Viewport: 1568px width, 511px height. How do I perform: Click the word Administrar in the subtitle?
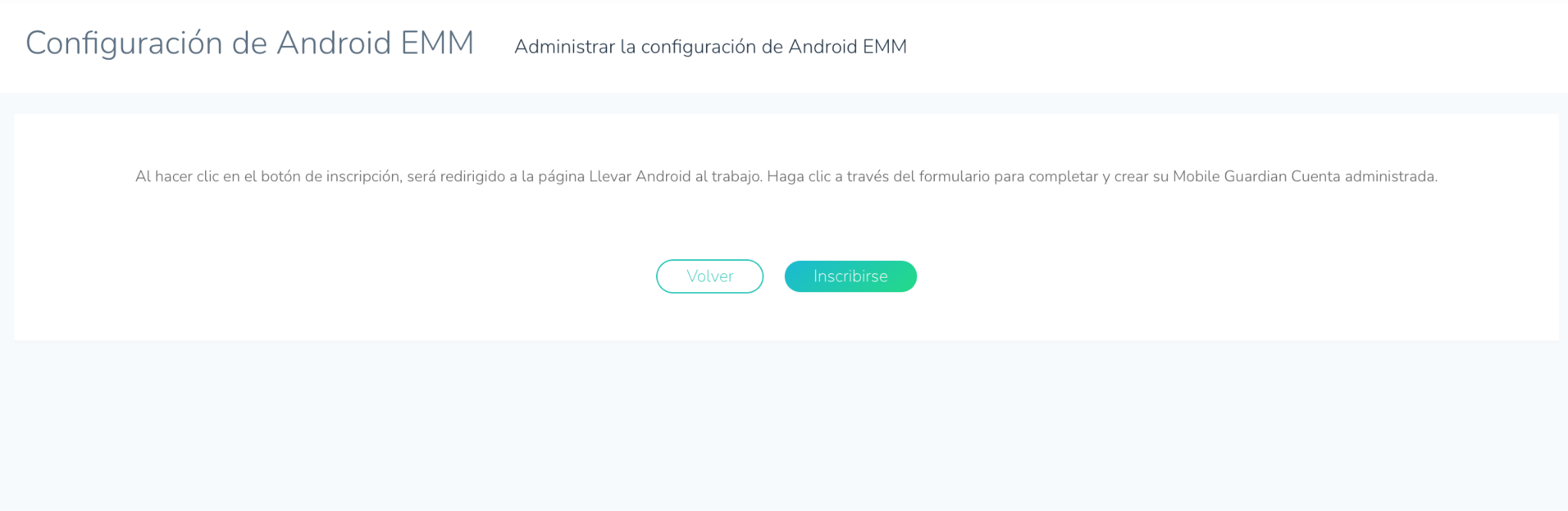click(564, 47)
